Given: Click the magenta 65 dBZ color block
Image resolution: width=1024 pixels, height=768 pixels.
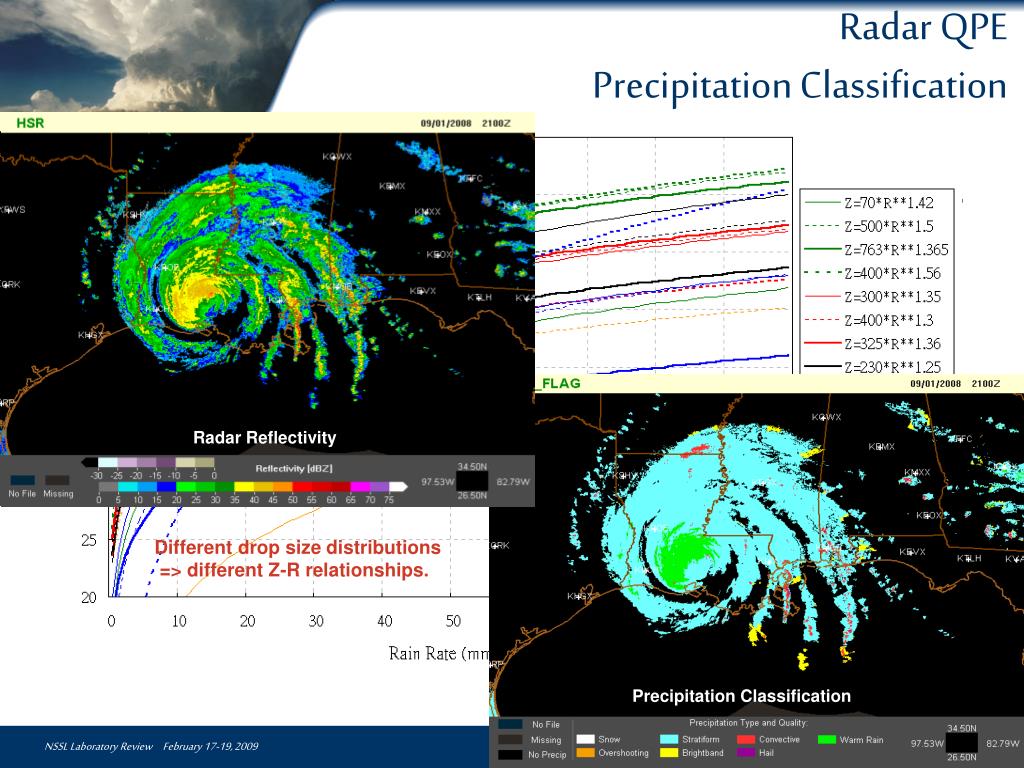Looking at the screenshot, I should [360, 487].
